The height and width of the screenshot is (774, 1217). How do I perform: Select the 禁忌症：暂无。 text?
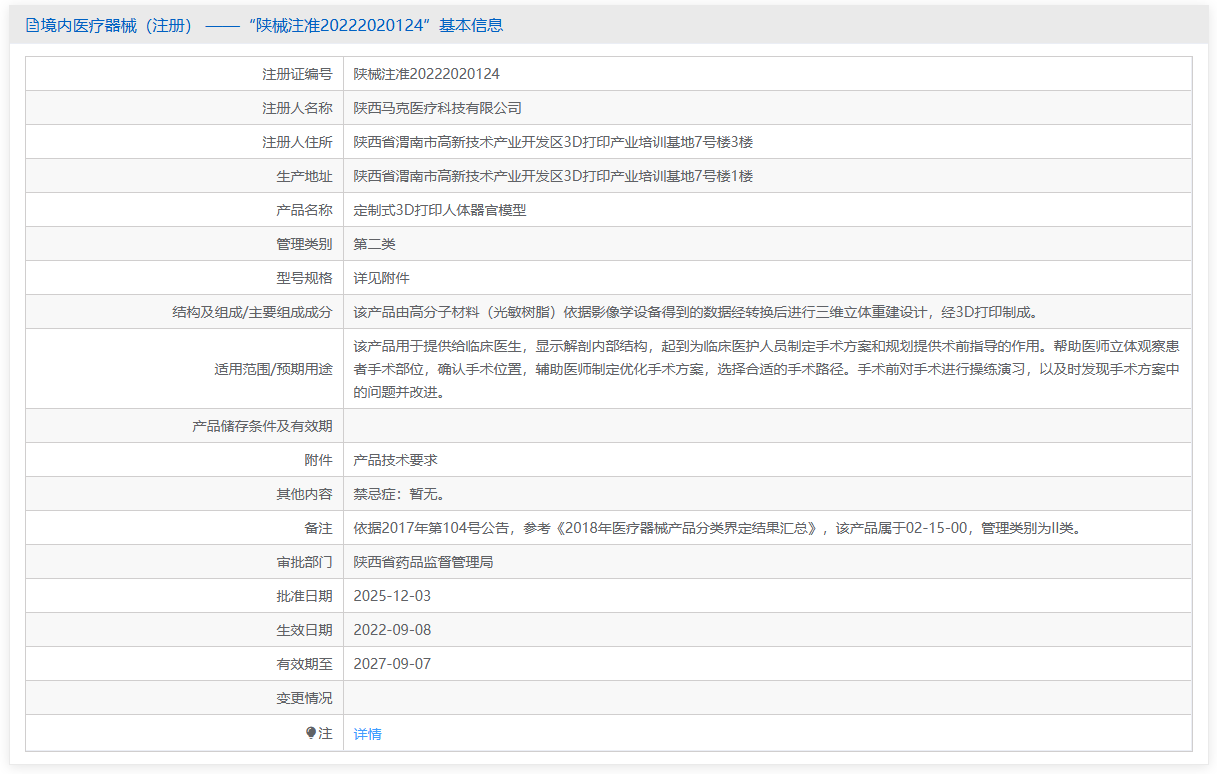pyautogui.click(x=399, y=494)
